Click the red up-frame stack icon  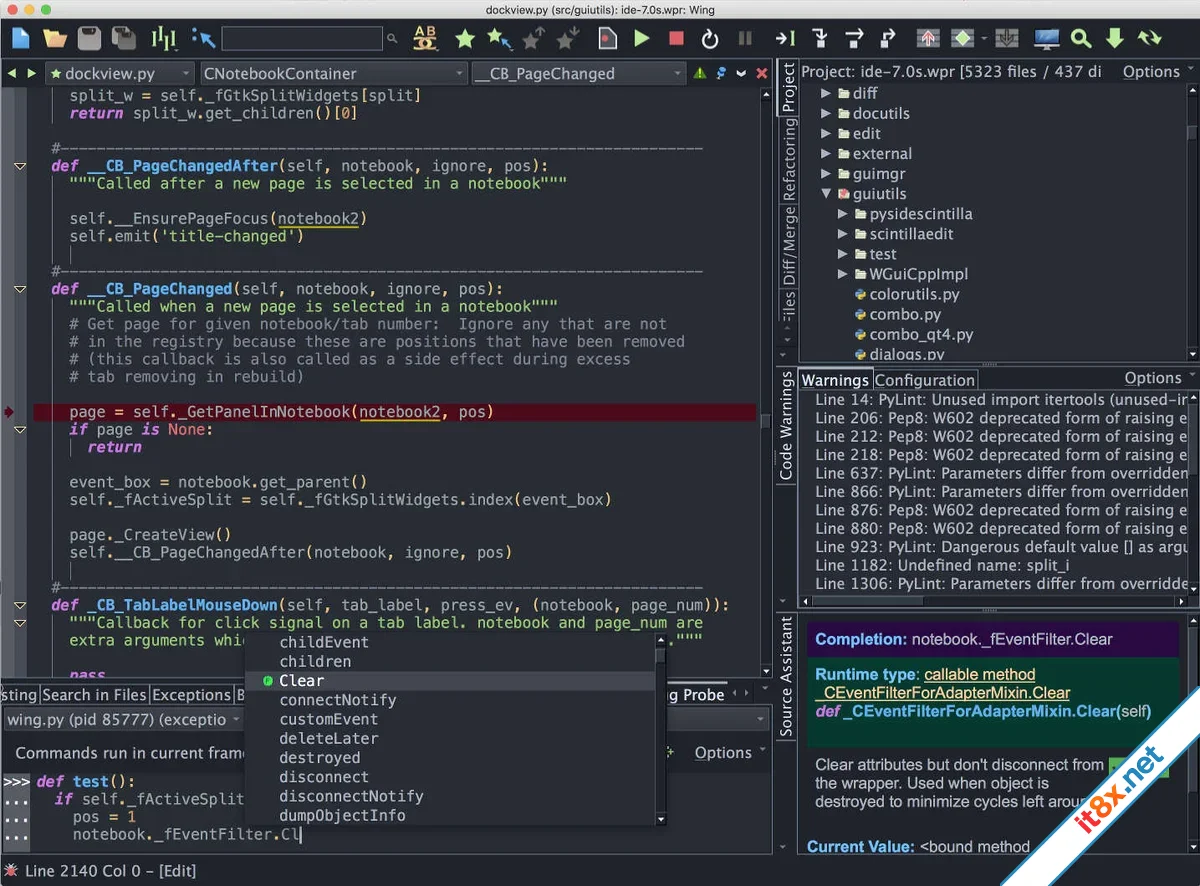[x=928, y=39]
